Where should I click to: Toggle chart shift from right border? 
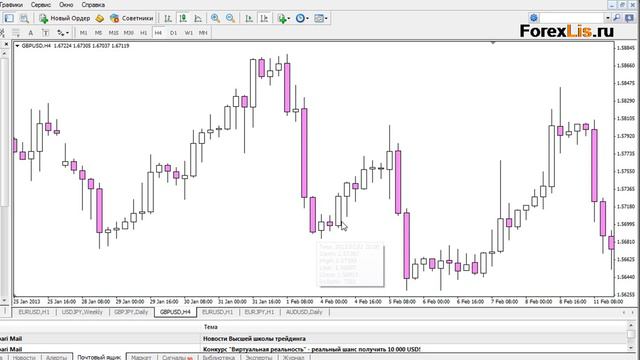(264, 18)
